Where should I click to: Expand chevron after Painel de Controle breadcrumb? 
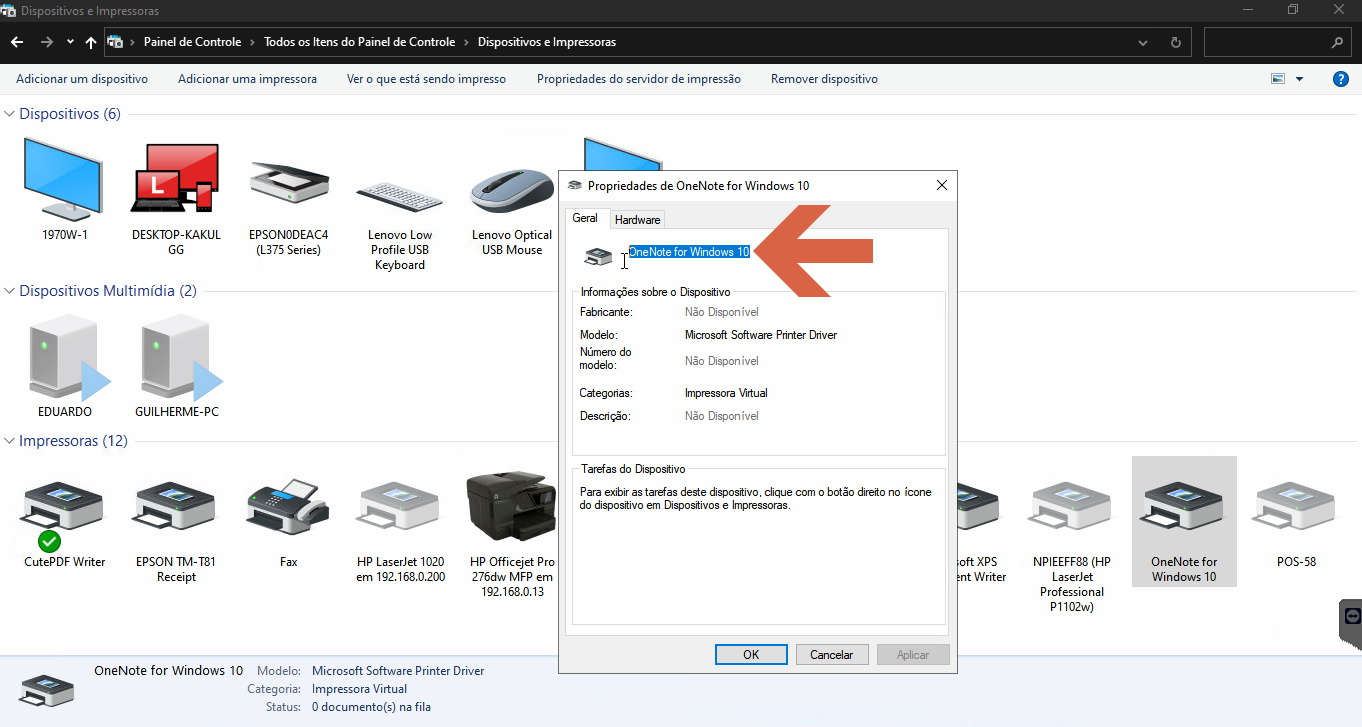(253, 42)
